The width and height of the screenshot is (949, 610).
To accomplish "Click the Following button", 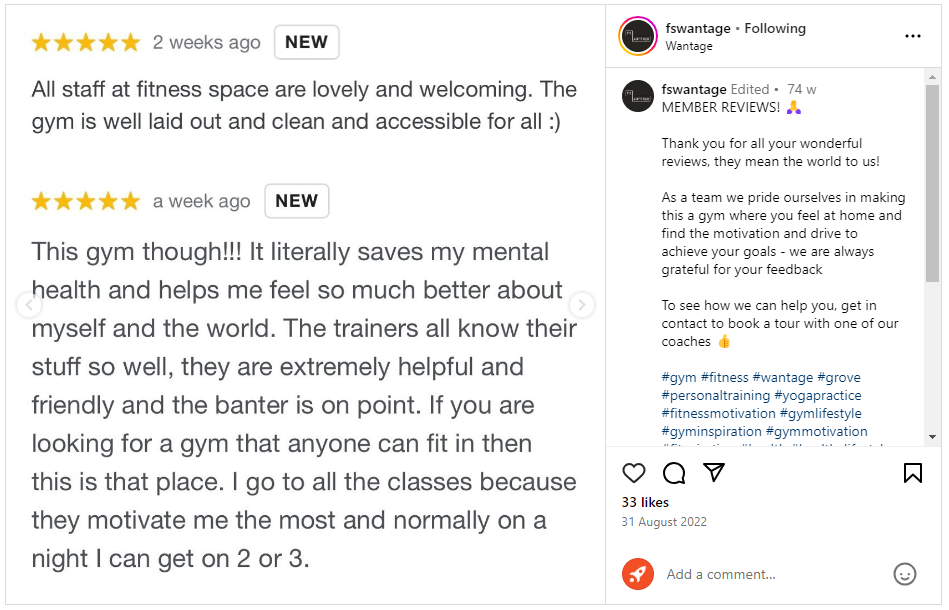I will (775, 28).
